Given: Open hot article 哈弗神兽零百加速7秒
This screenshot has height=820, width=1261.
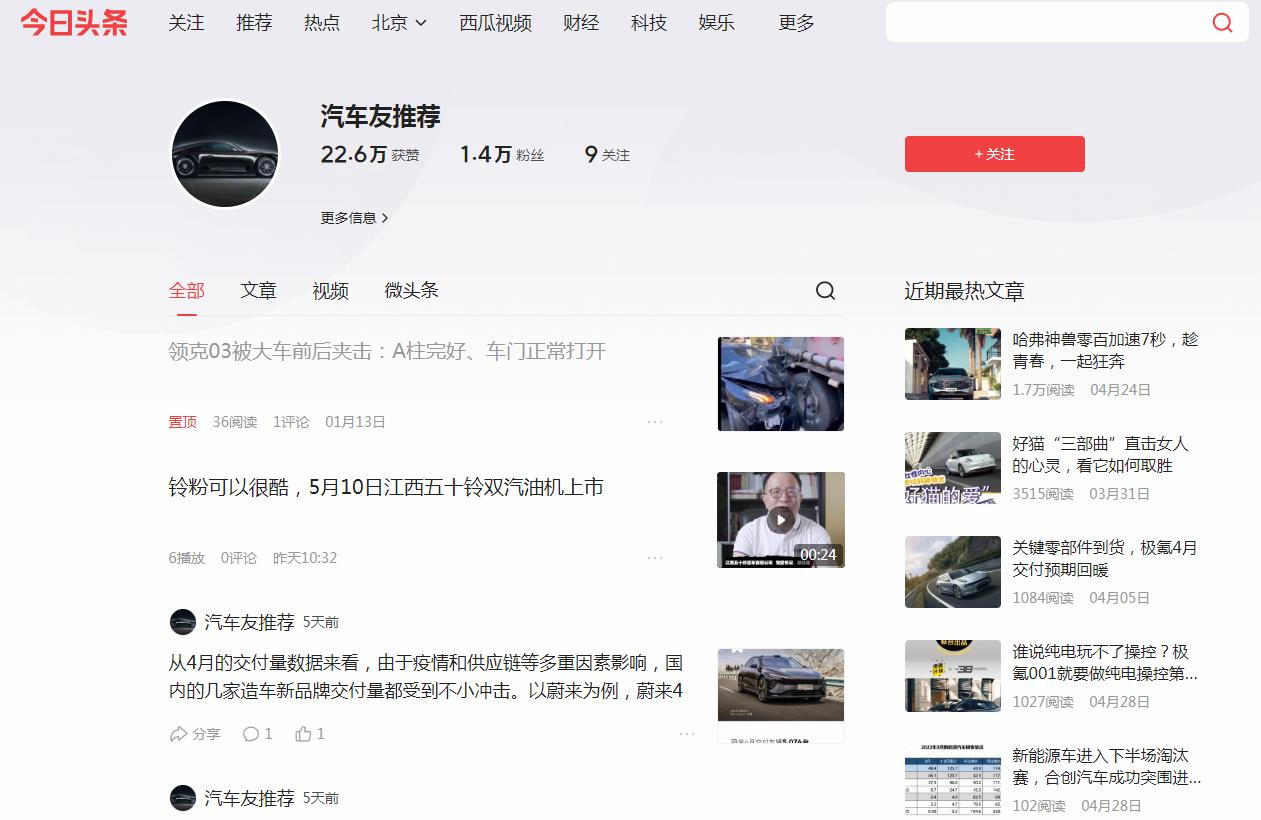Looking at the screenshot, I should click(1105, 350).
